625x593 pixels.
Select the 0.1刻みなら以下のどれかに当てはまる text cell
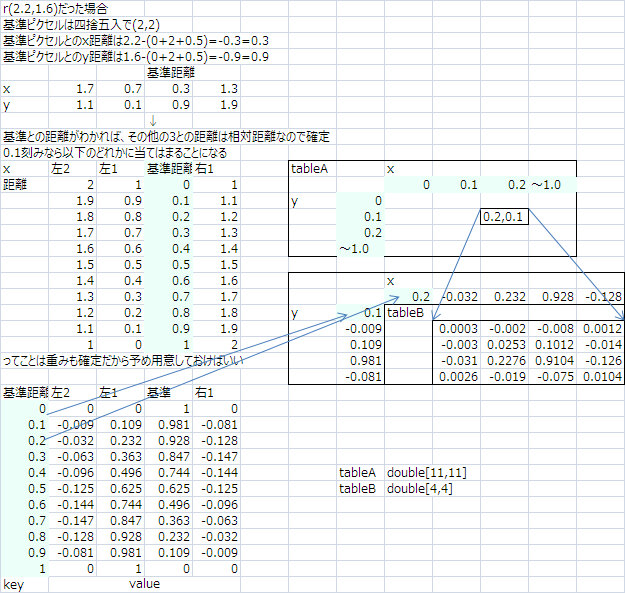[115, 153]
